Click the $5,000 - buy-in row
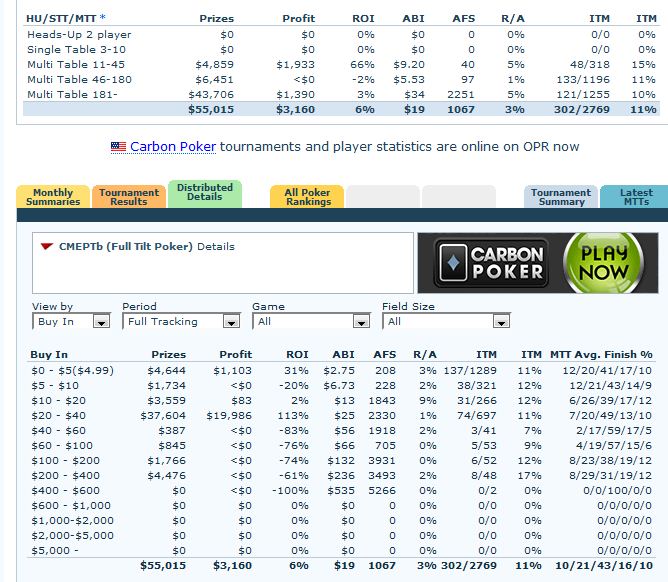This screenshot has height=582, width=668. click(341, 550)
